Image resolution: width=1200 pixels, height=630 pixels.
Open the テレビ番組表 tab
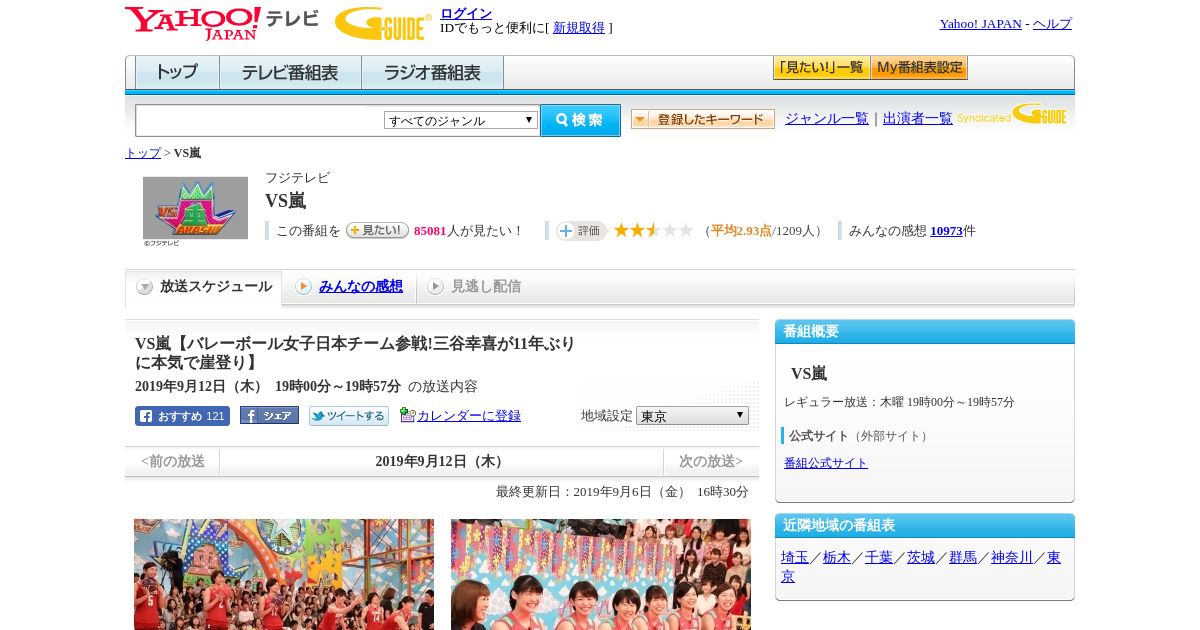[x=290, y=73]
